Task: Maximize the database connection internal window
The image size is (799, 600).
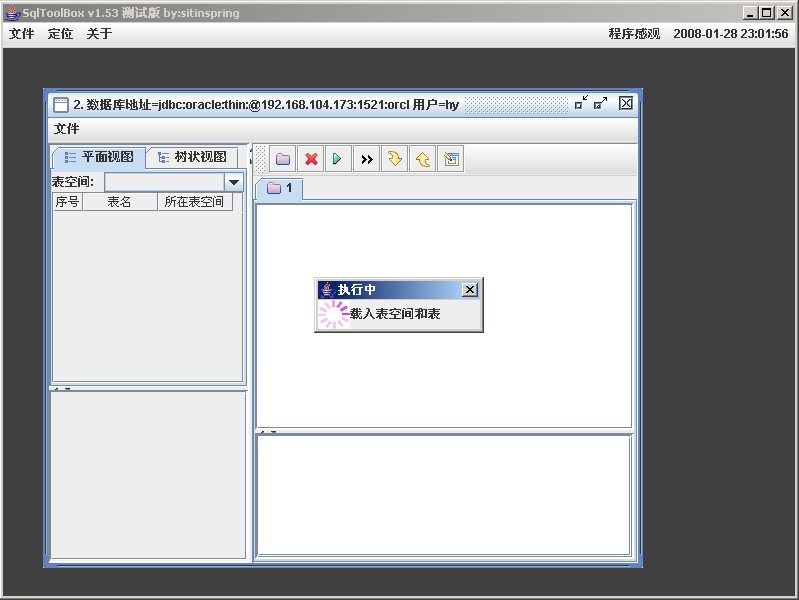Action: [601, 102]
